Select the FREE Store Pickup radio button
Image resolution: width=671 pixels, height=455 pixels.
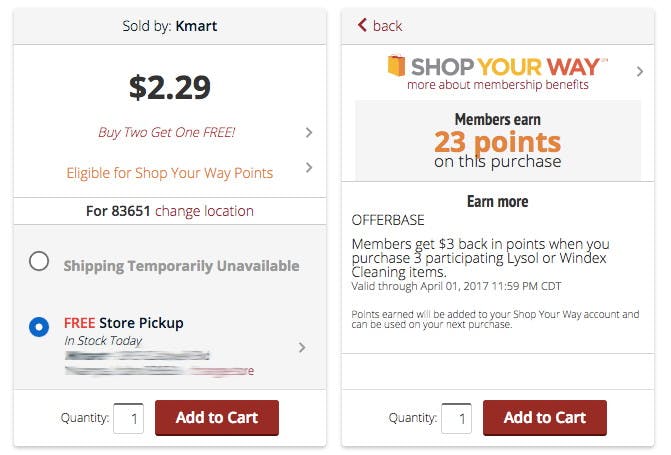[39, 327]
